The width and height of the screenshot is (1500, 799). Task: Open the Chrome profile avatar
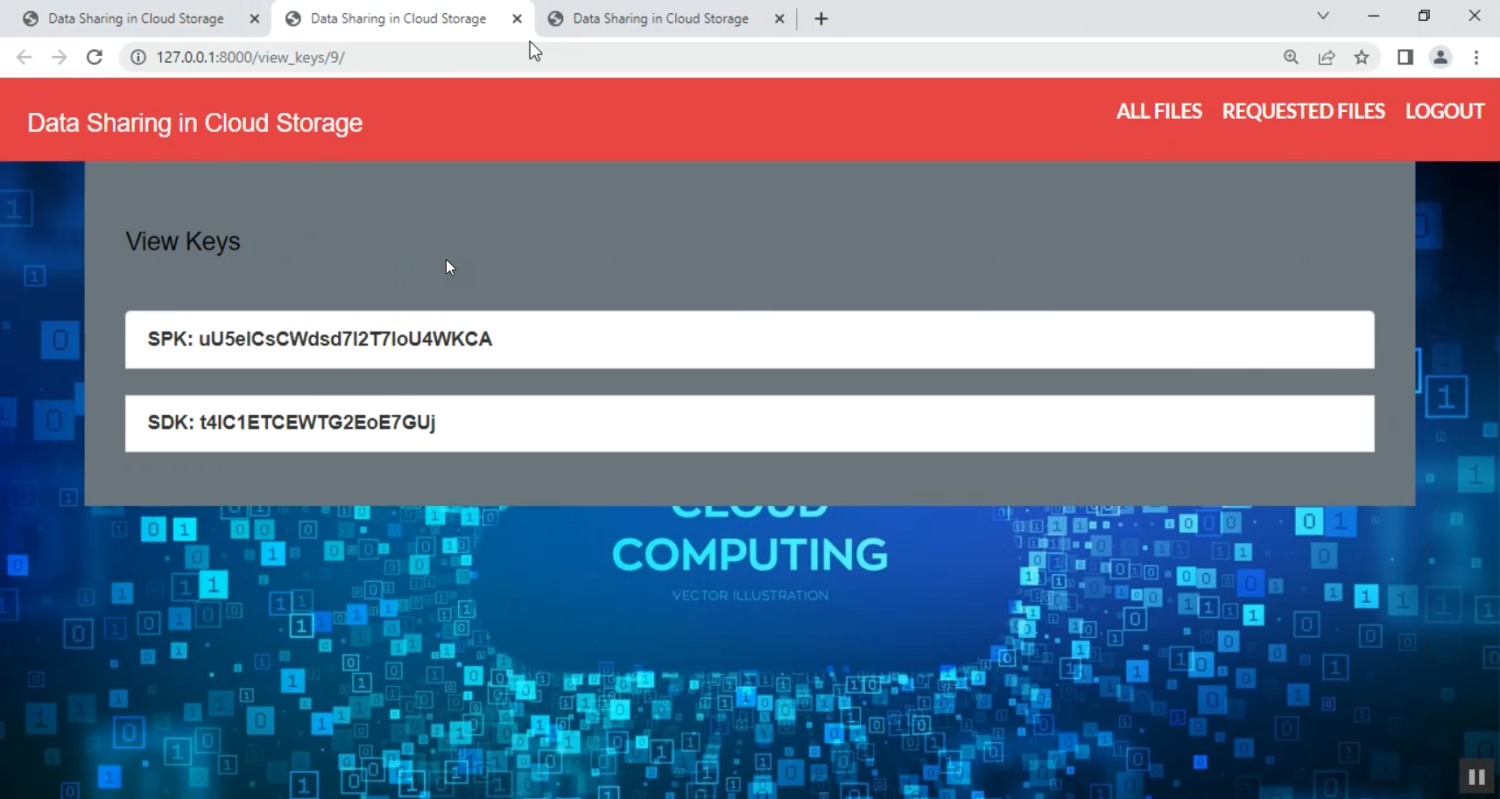(1440, 57)
